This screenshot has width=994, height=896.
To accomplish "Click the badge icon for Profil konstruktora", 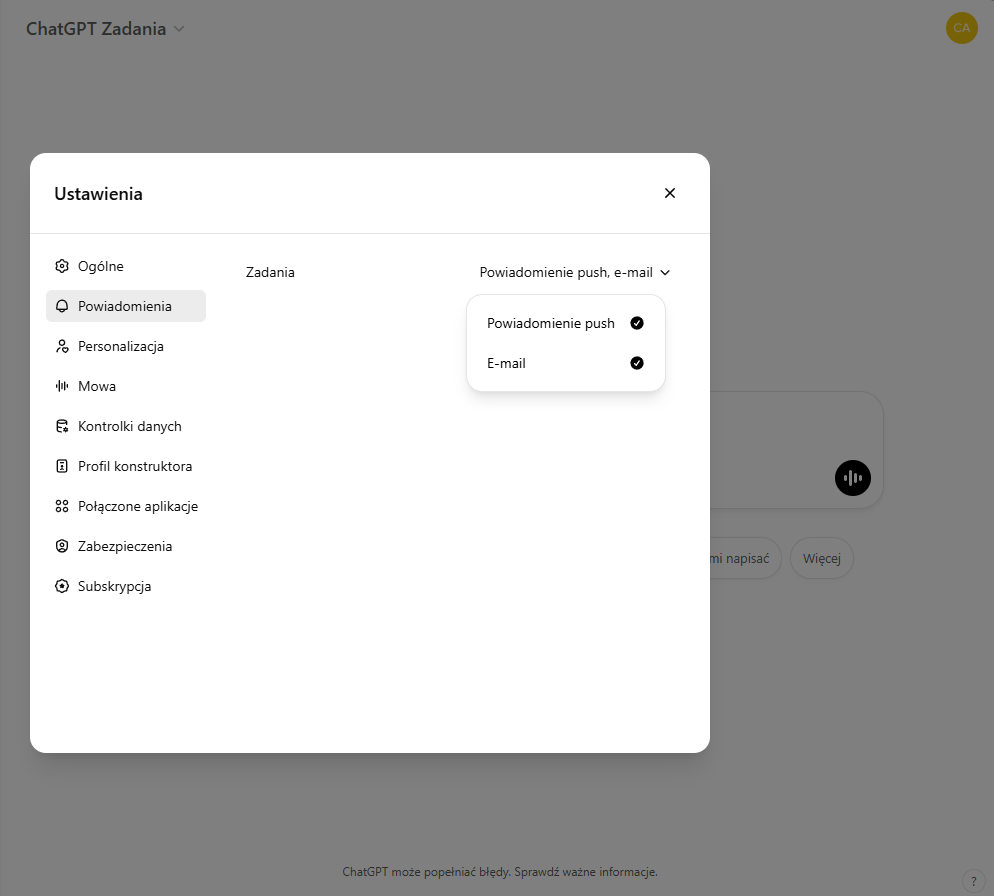I will pos(61,466).
